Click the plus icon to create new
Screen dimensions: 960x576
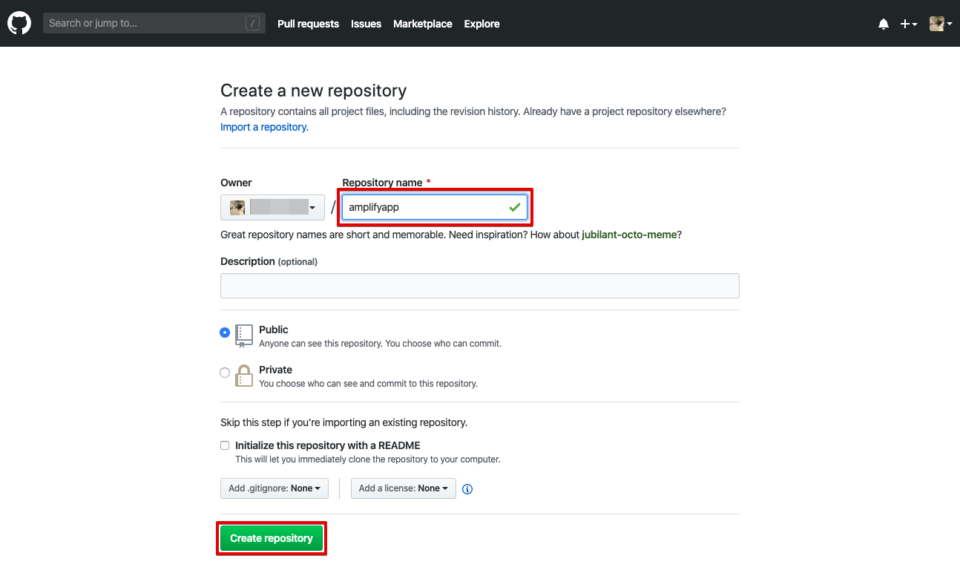coord(905,23)
